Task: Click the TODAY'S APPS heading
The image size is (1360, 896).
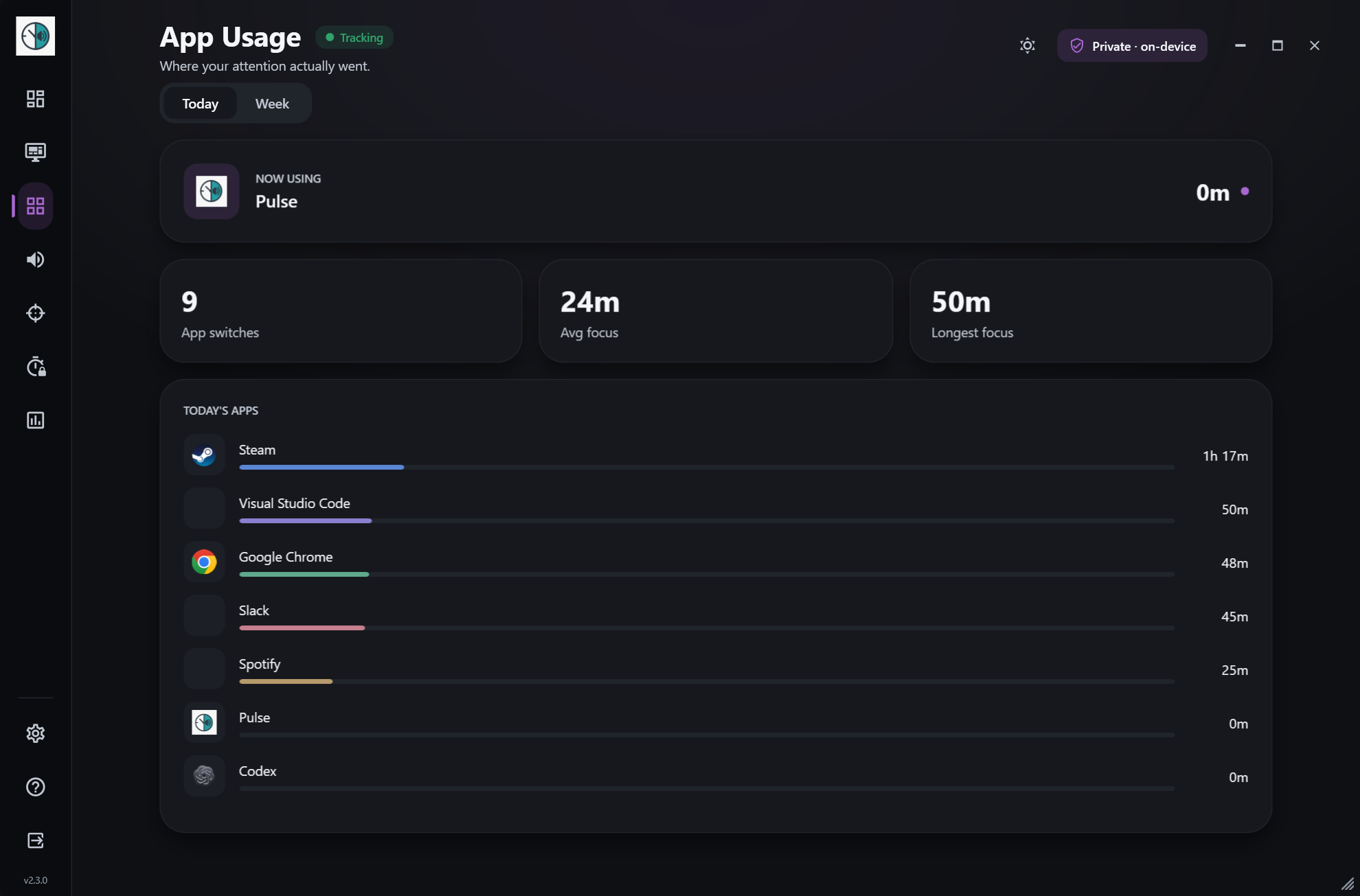Action: click(220, 411)
